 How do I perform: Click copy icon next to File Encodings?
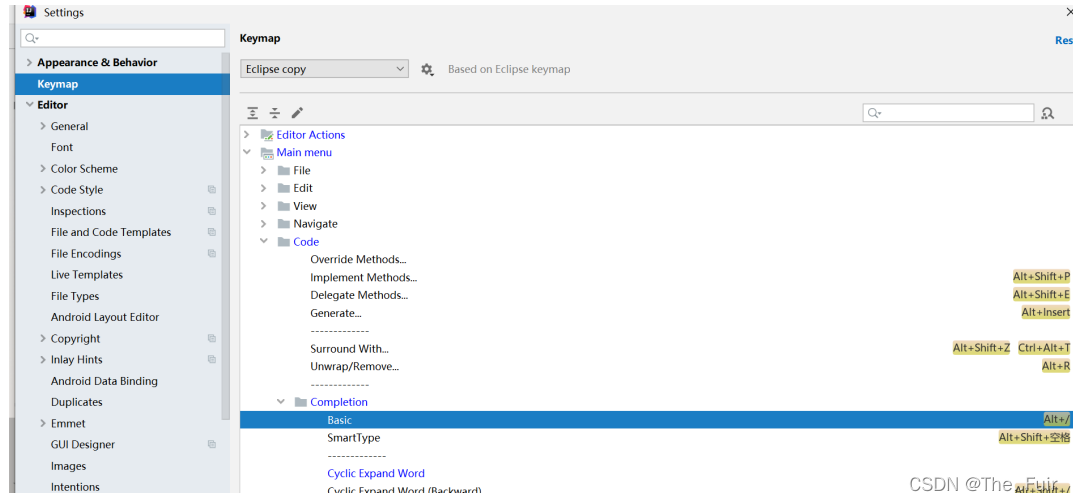tap(211, 253)
